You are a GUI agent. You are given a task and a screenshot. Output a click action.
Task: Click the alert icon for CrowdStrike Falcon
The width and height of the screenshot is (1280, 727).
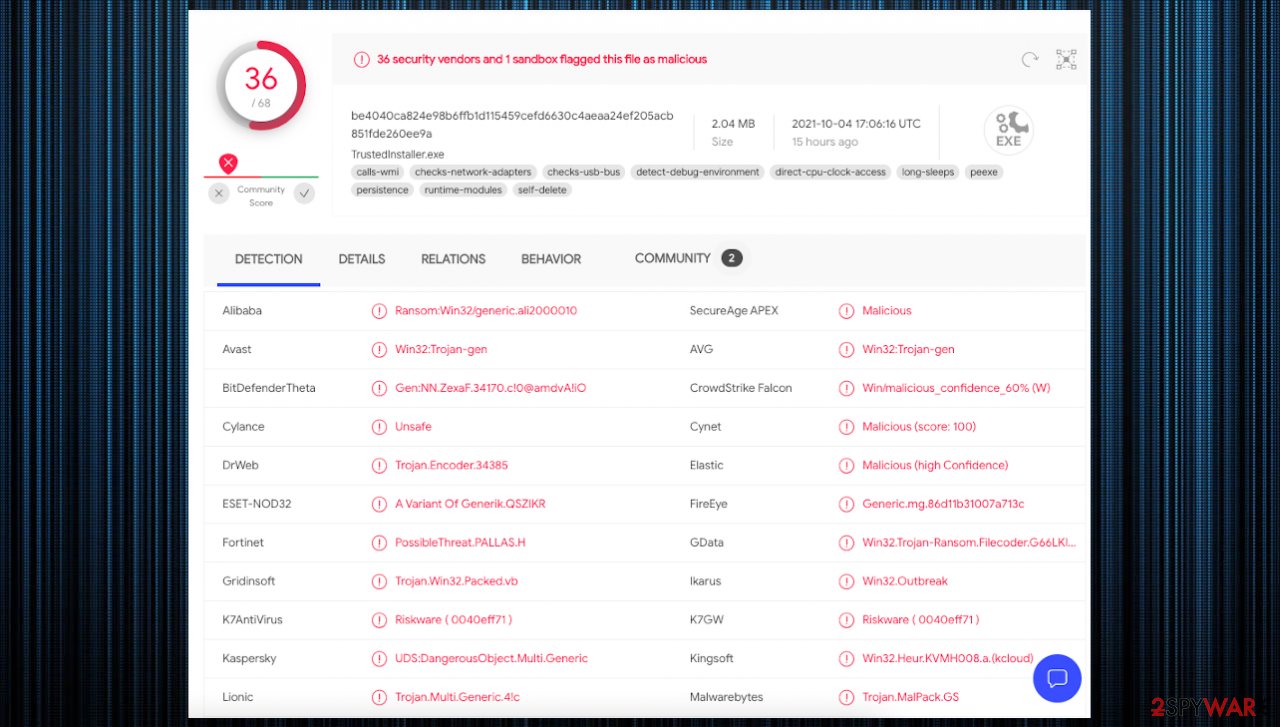847,388
